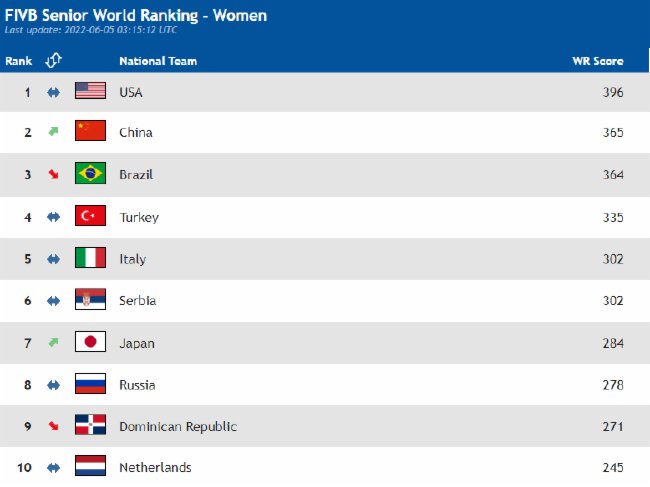Image resolution: width=650 pixels, height=487 pixels.
Task: Click the Russia flag icon
Action: coord(90,383)
